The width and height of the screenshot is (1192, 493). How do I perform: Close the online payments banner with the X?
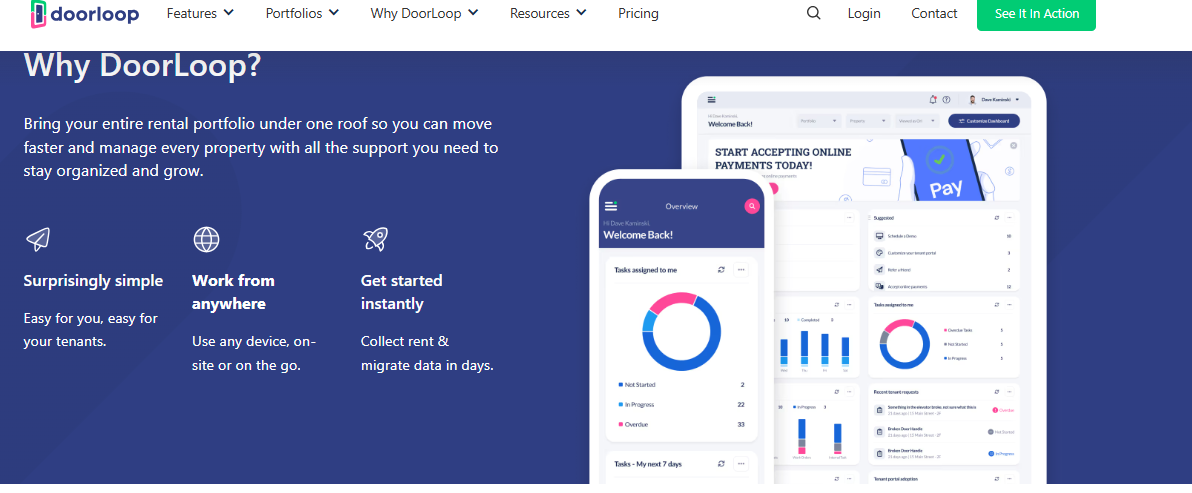coord(1013,146)
